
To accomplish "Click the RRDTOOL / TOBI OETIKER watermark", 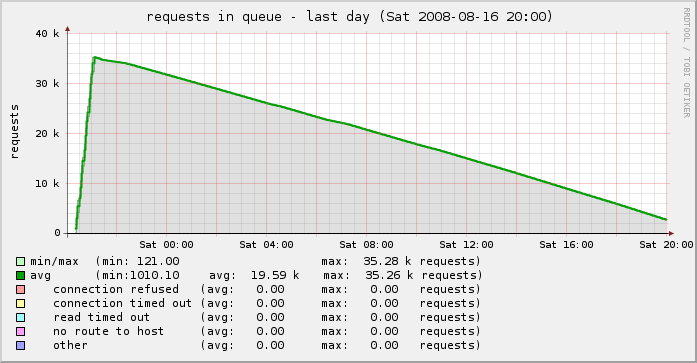I will tap(687, 63).
